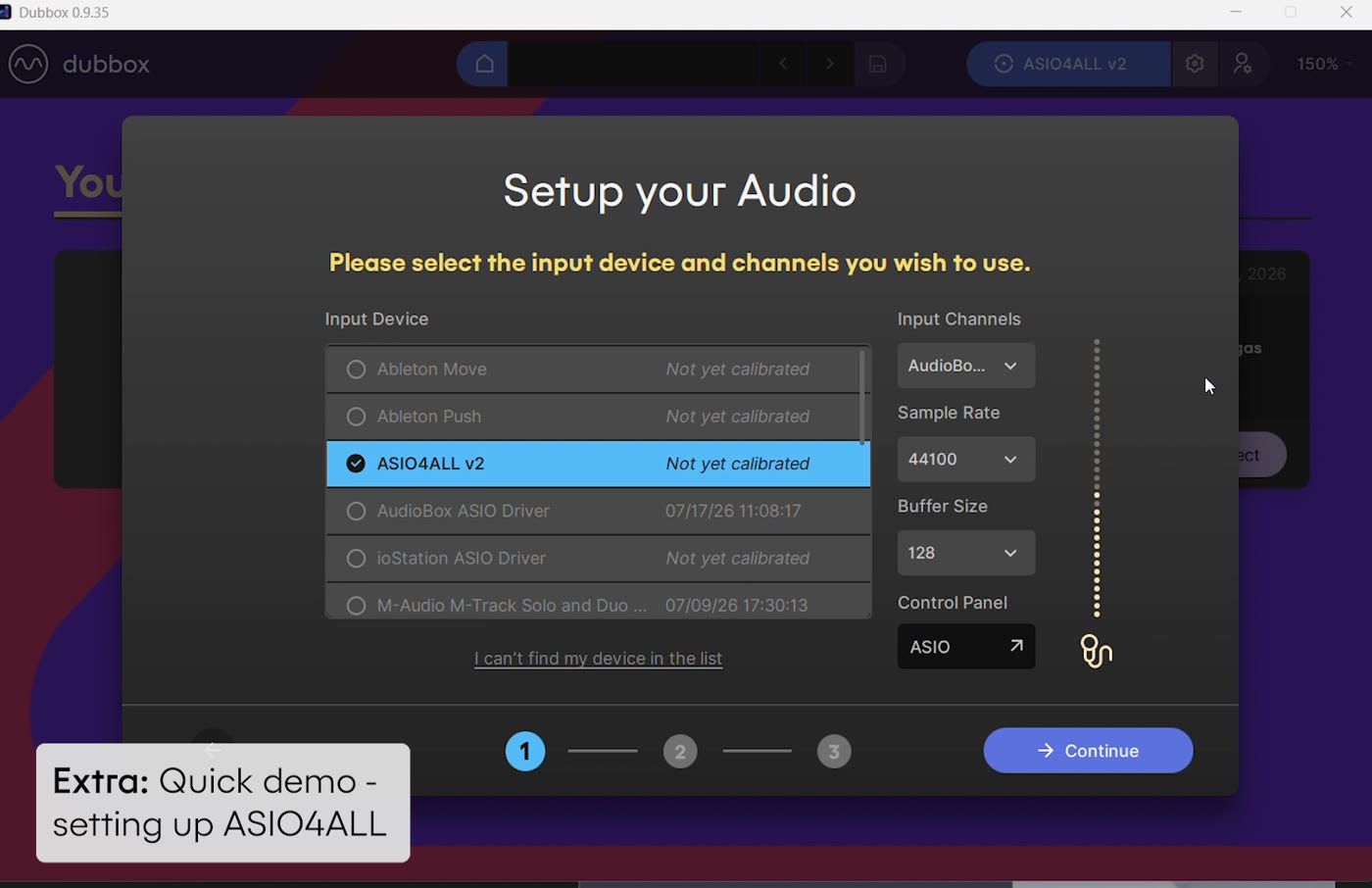Click the input device list scrollbar

point(862,398)
